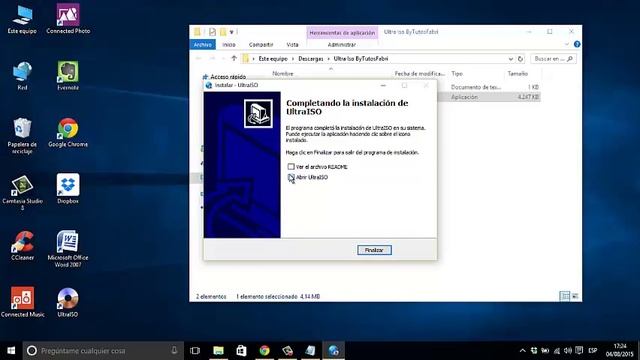Click the refresh icon in the Explorer address bar
Image resolution: width=640 pixels, height=360 pixels.
520,59
